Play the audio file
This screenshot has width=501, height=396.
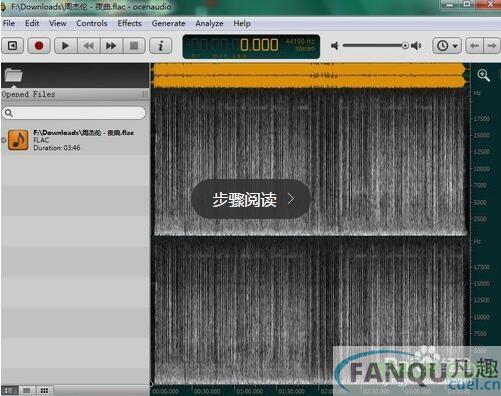click(65, 46)
